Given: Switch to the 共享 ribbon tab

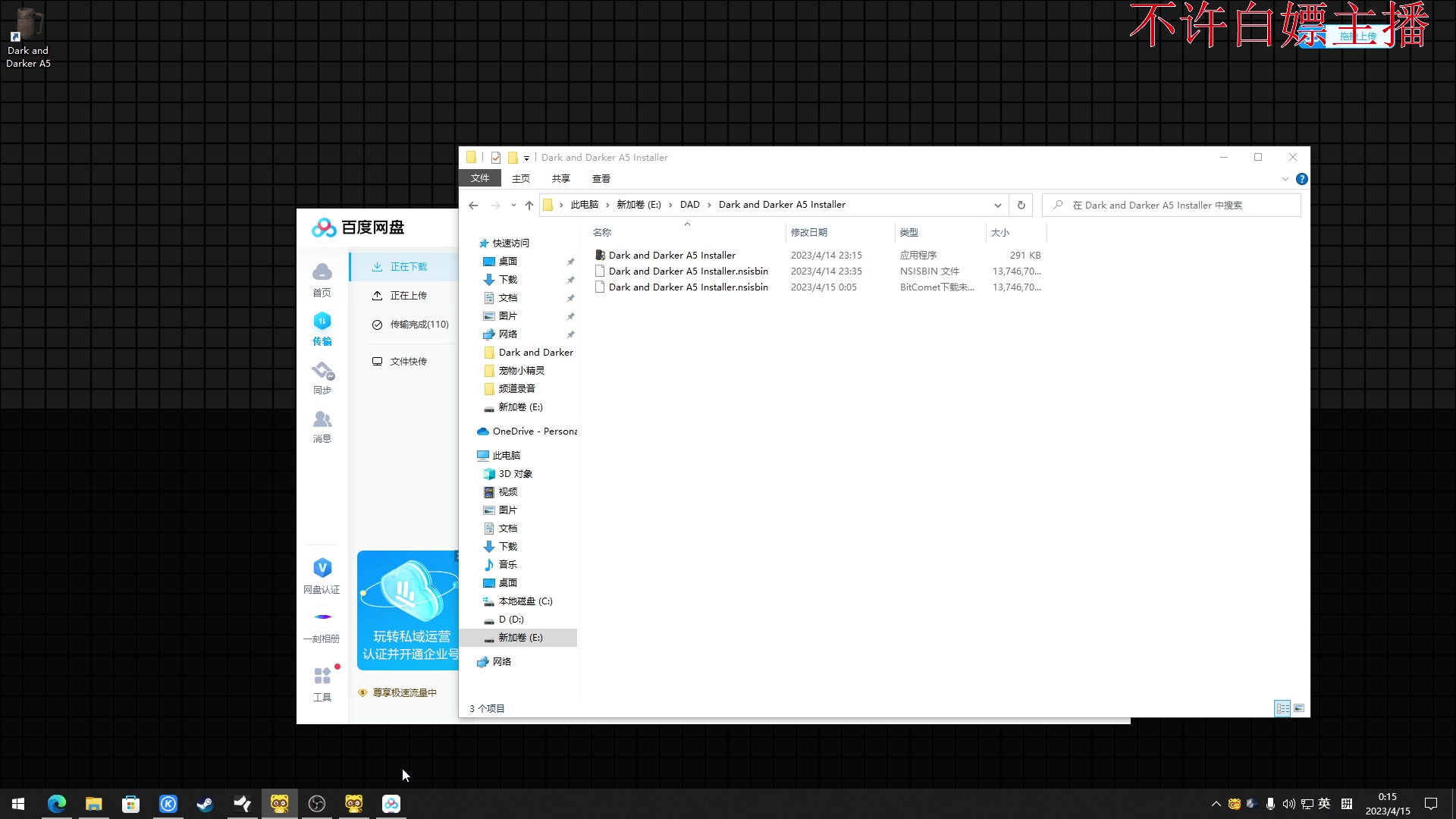Looking at the screenshot, I should coord(561,179).
